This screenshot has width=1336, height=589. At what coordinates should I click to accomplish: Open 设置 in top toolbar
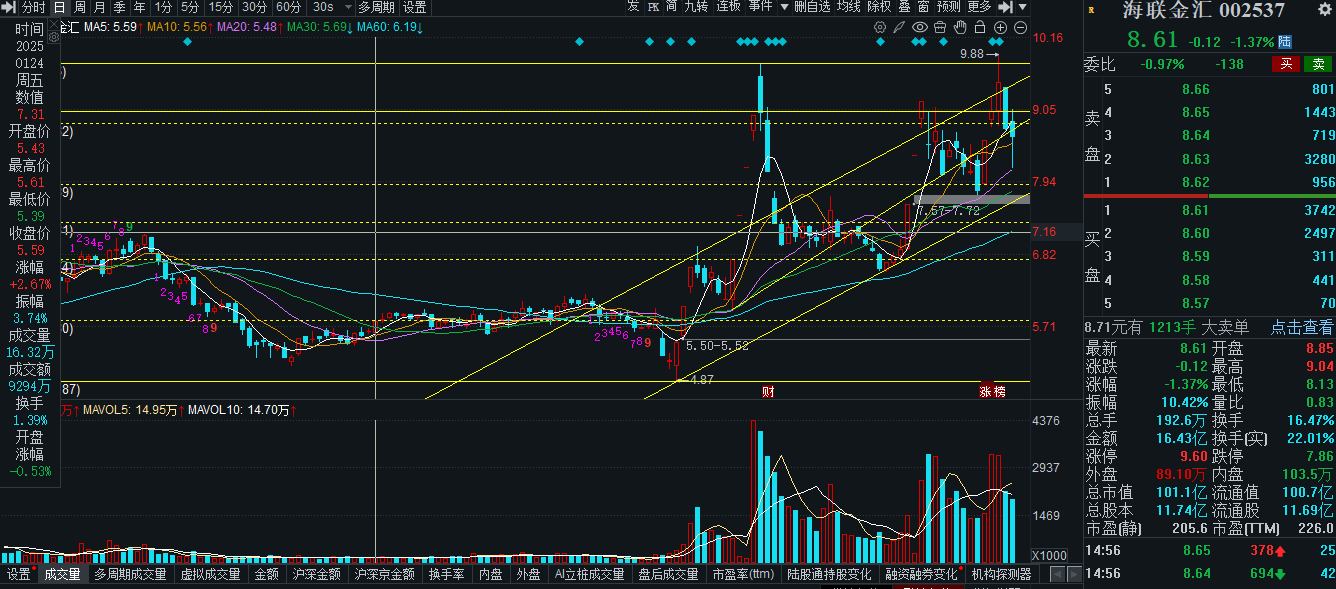415,7
